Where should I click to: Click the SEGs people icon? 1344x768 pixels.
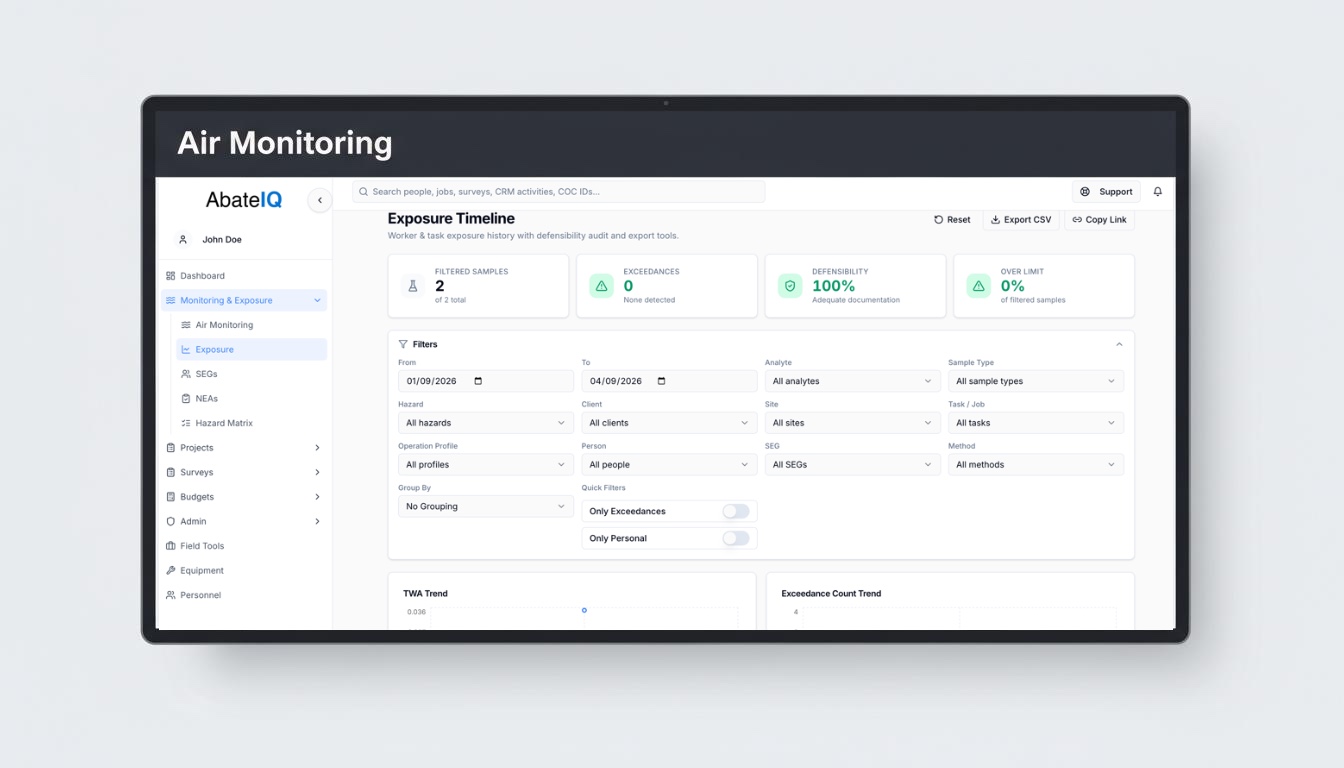pos(186,374)
